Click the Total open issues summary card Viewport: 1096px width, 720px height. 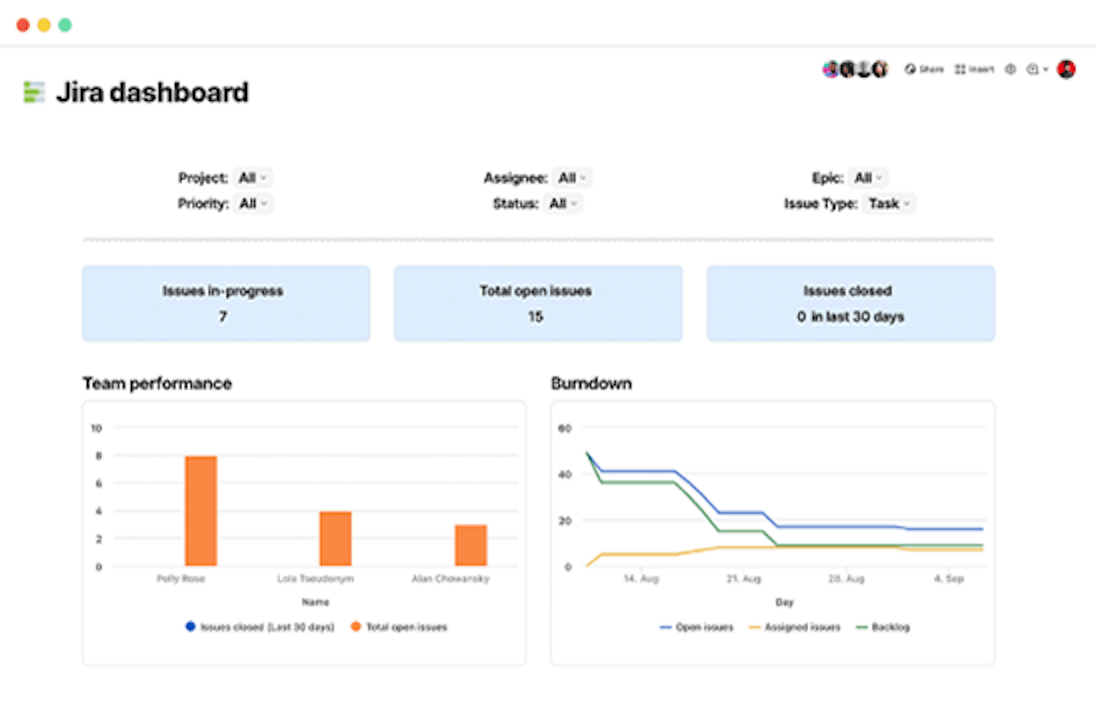537,303
